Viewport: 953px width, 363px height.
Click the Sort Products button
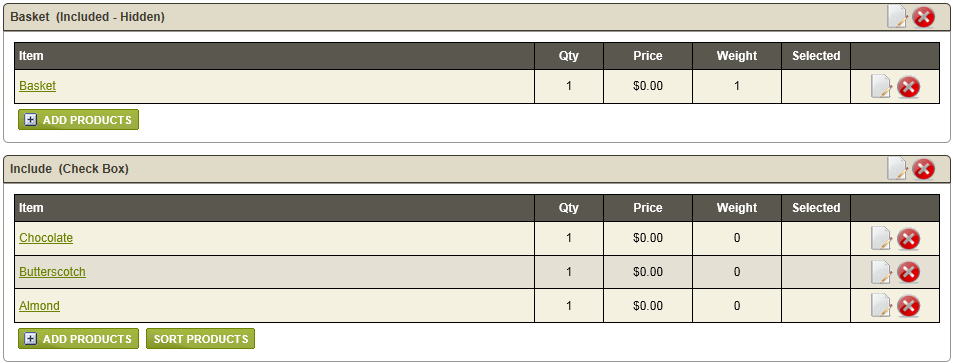point(201,339)
